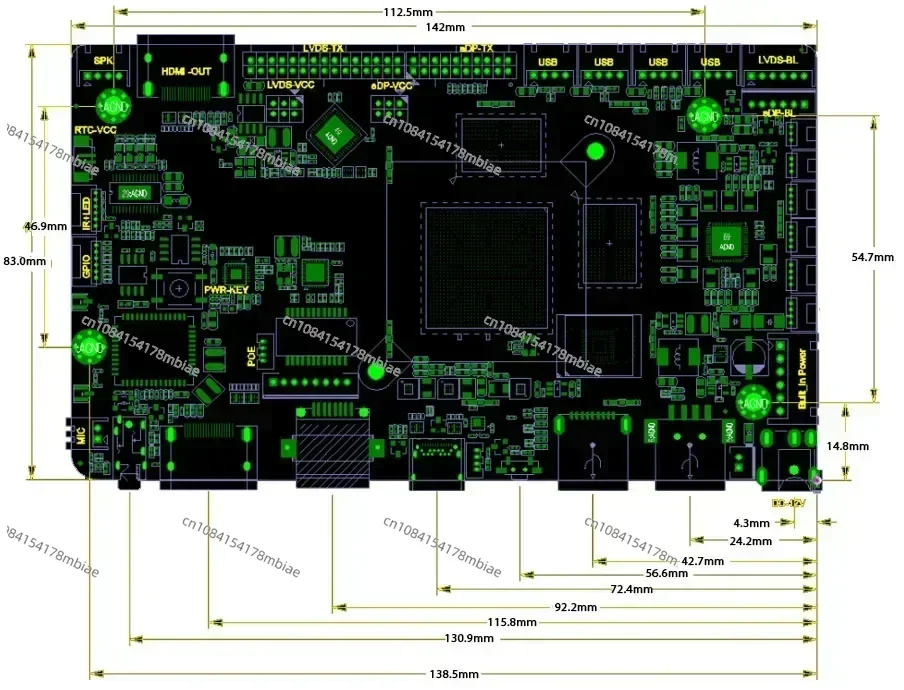Click the GPIO header label
This screenshot has width=904, height=690.
point(86,266)
